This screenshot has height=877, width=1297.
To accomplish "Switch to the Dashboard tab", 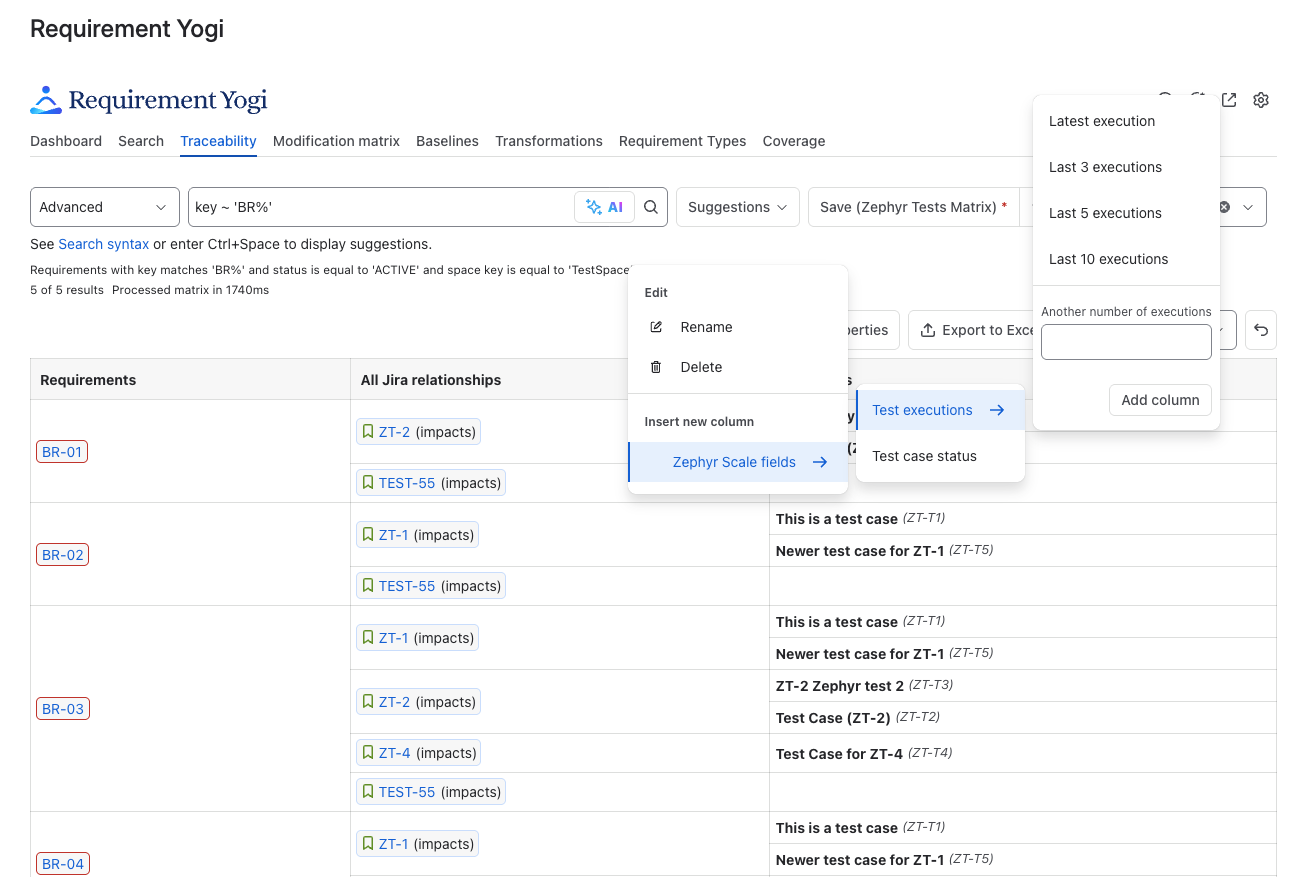I will click(x=66, y=141).
